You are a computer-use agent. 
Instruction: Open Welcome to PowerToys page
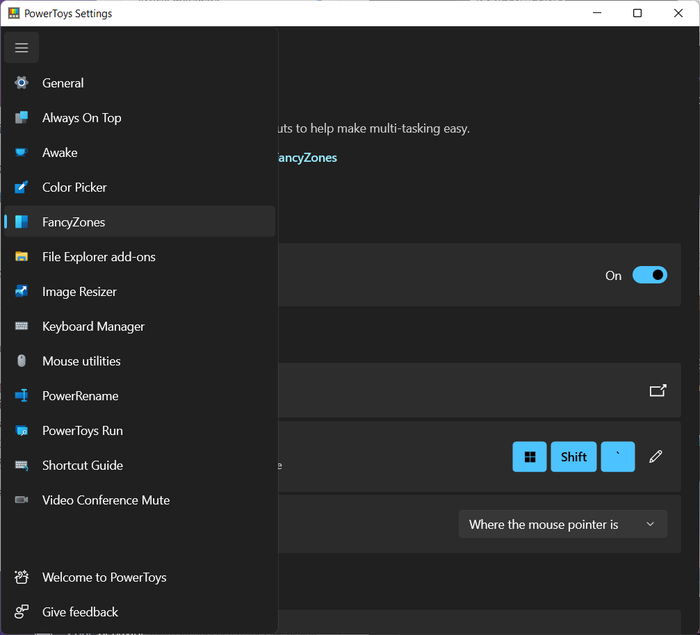pyautogui.click(x=104, y=577)
